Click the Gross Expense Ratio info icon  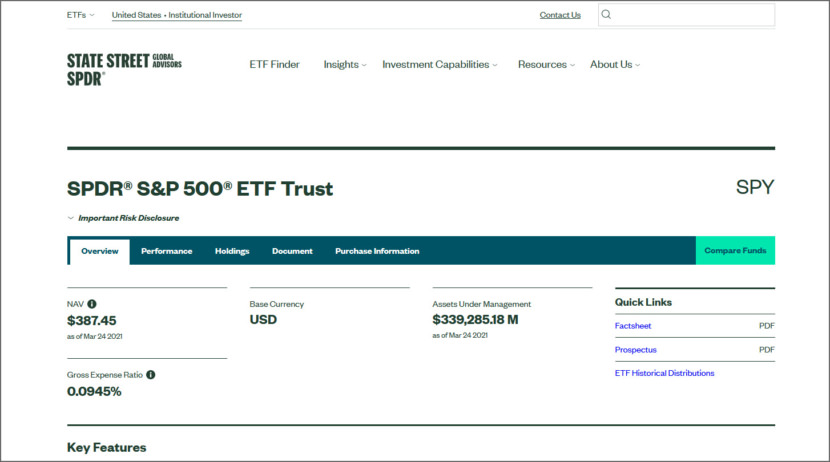coord(151,375)
